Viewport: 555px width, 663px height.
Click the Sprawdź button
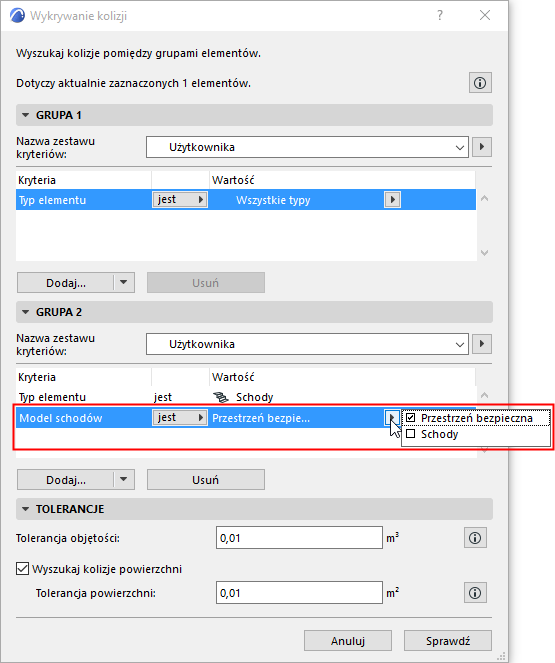pos(448,641)
